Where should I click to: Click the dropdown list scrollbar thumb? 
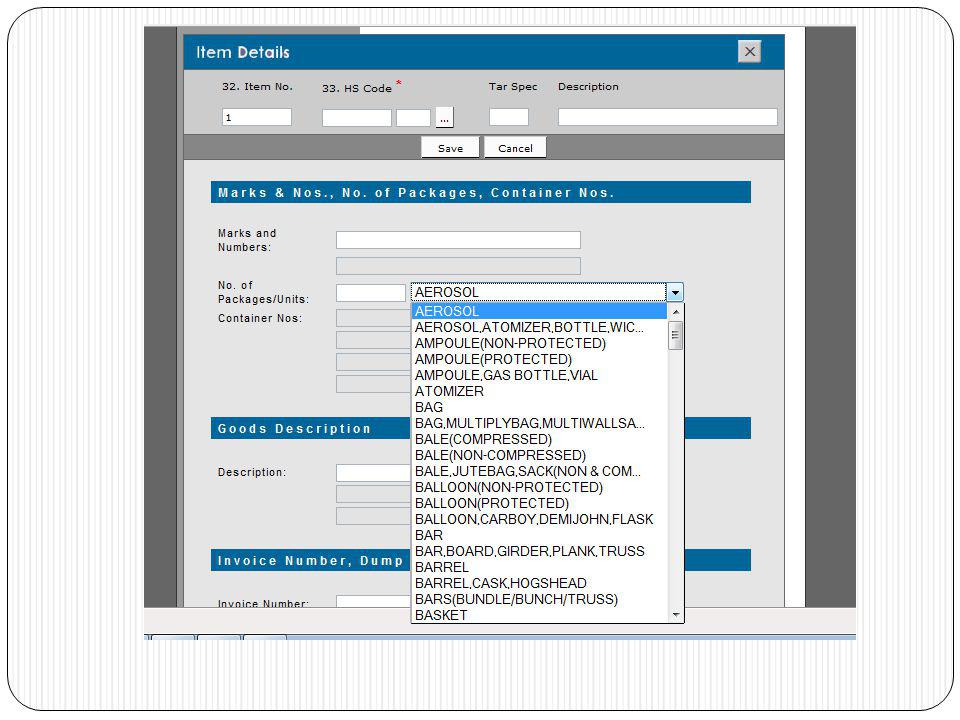pos(675,336)
